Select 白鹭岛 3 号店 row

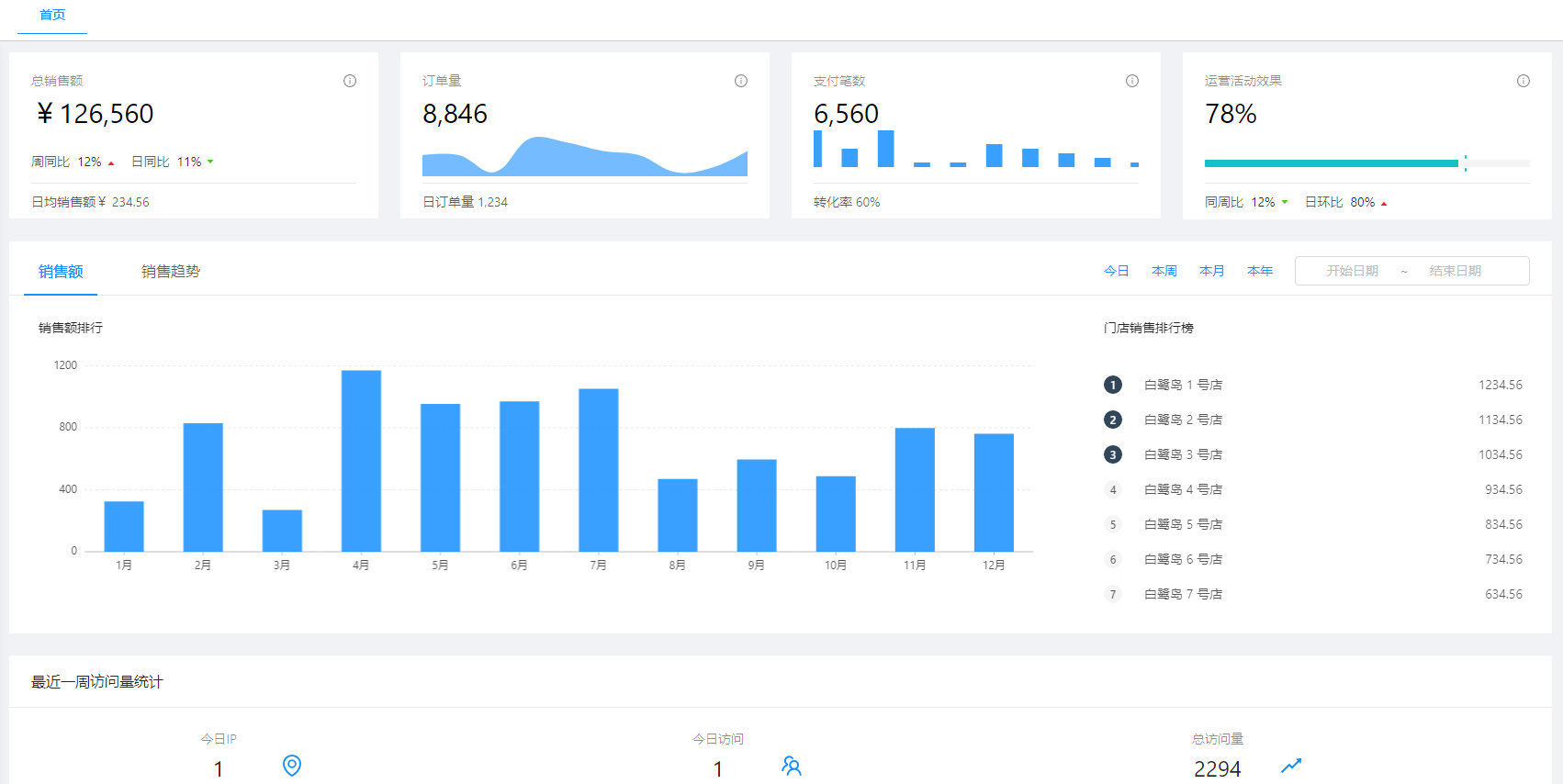[x=1313, y=454]
